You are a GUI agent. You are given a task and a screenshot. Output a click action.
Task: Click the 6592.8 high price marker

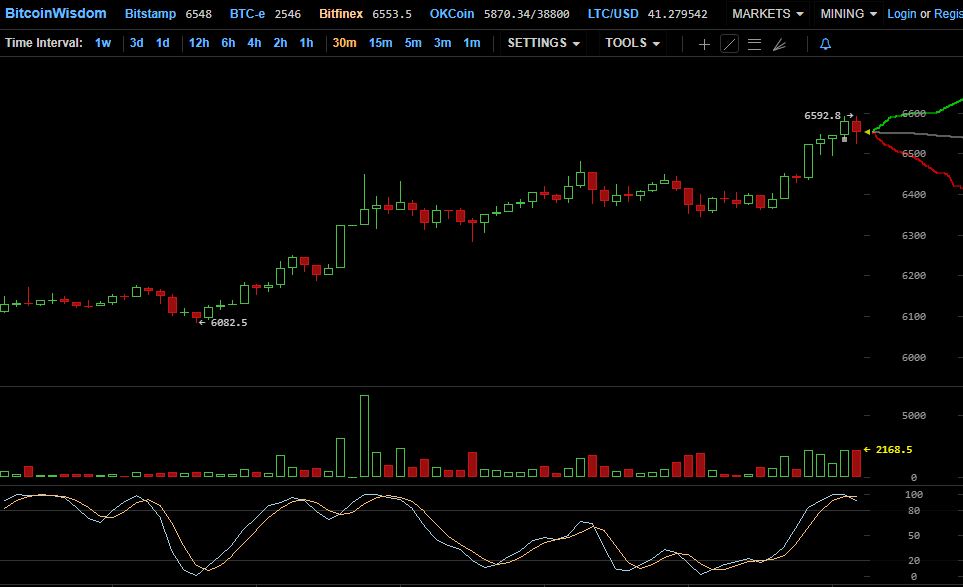(x=823, y=116)
